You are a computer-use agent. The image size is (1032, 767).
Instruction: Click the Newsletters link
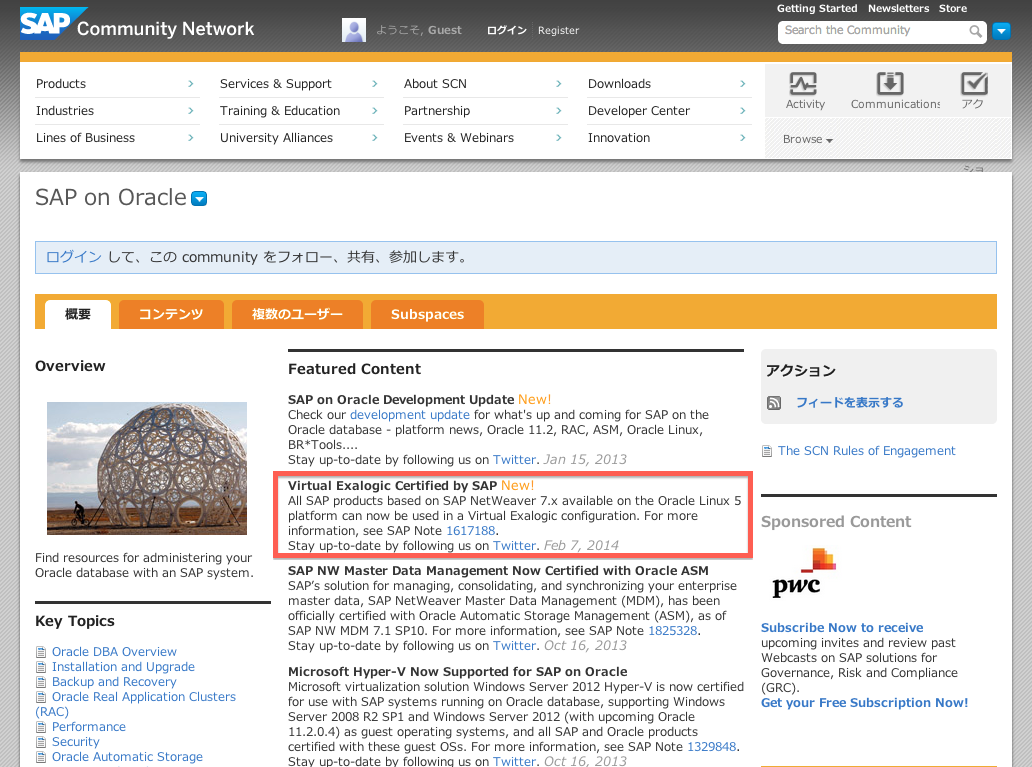click(x=898, y=9)
